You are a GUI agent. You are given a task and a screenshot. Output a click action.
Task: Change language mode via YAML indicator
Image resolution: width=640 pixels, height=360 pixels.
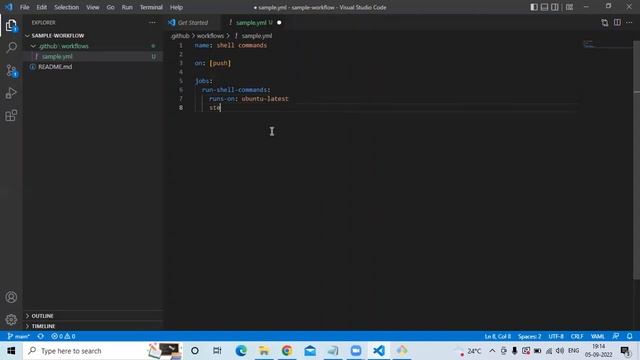pos(598,336)
